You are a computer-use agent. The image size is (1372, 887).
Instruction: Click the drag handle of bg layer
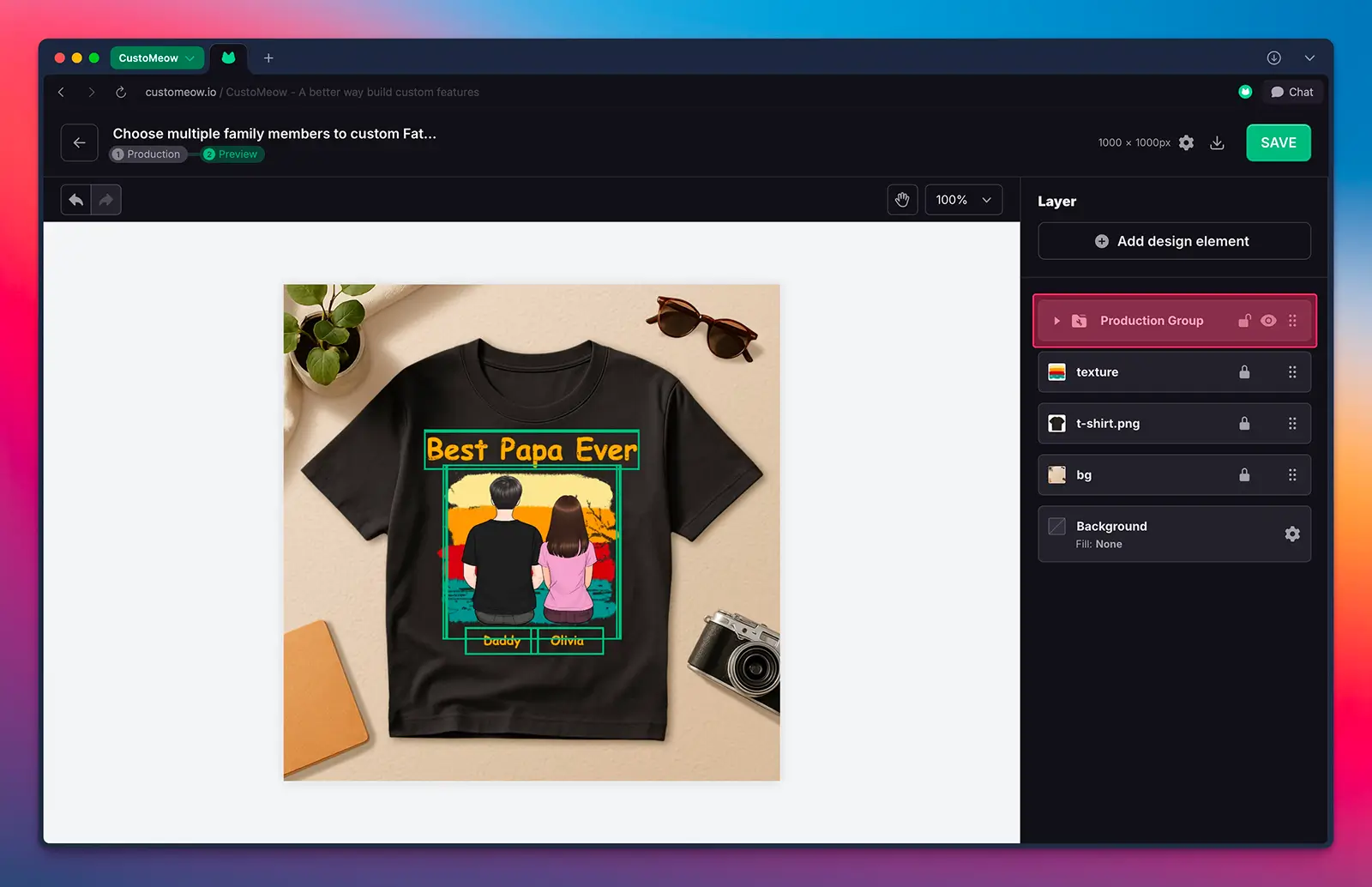[x=1292, y=475]
